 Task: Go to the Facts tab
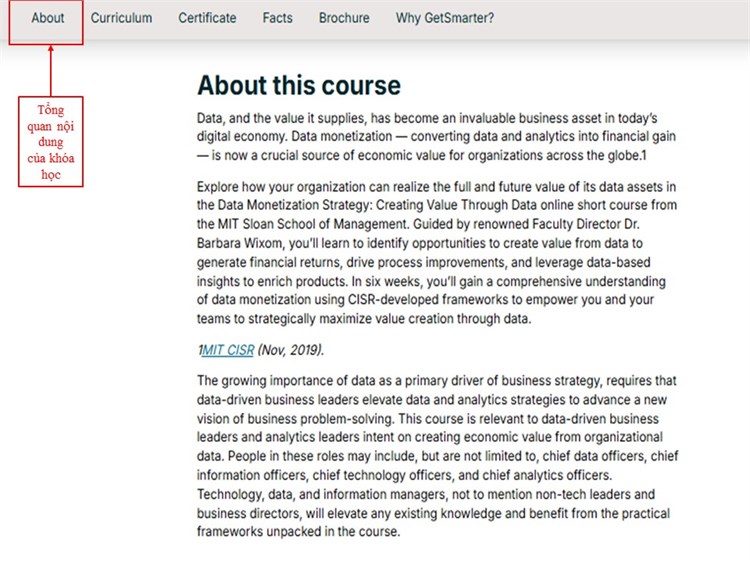pos(277,18)
